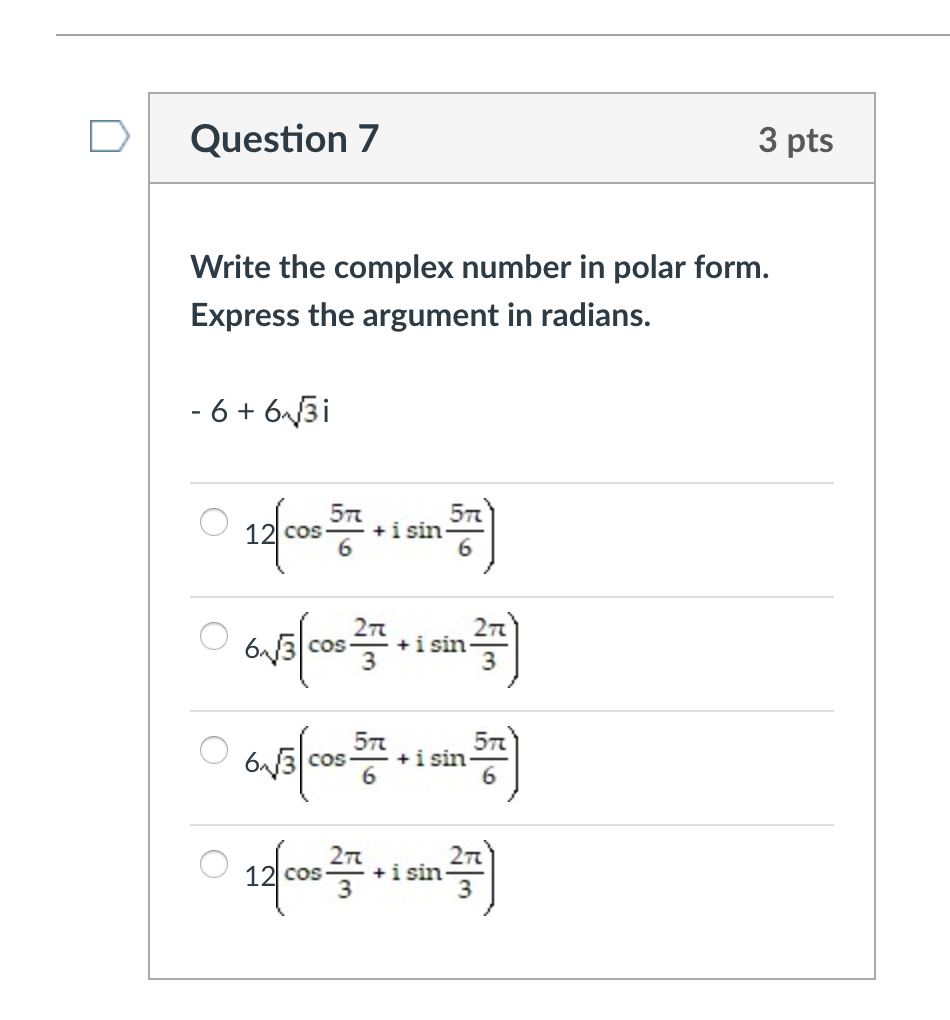Select the last option 12(cos 2π/3 + i sin 2π/3)

213,862
